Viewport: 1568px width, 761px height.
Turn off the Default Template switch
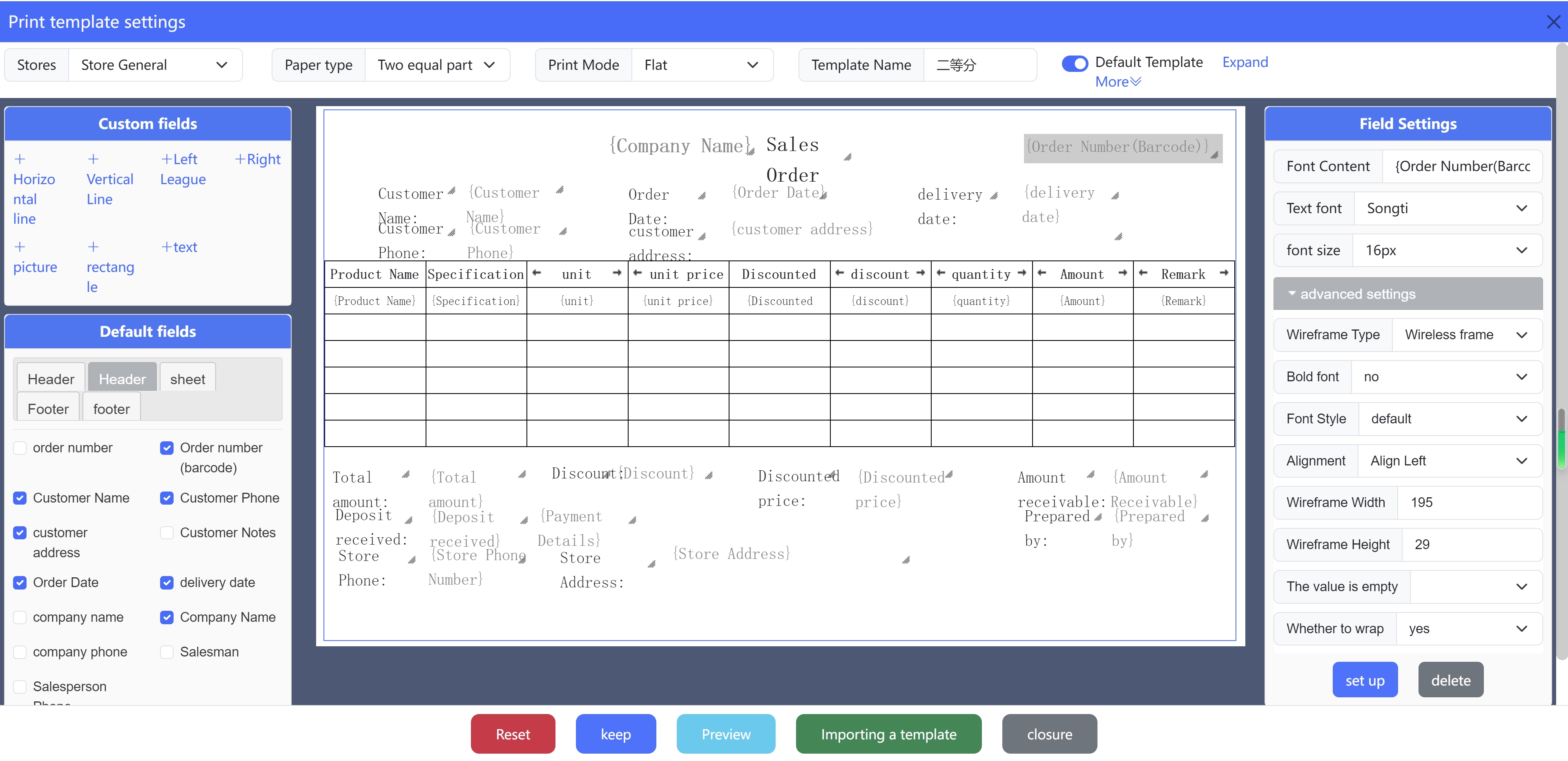point(1074,63)
